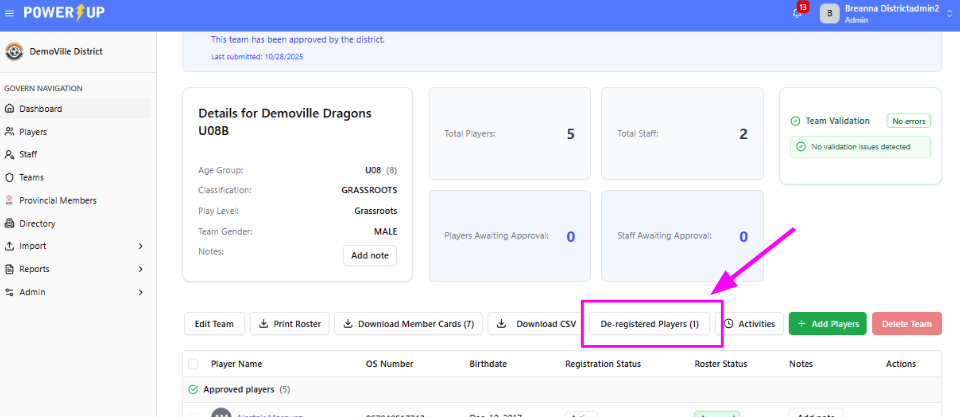Click the Registration Status column header
This screenshot has height=417, width=960.
click(x=603, y=364)
